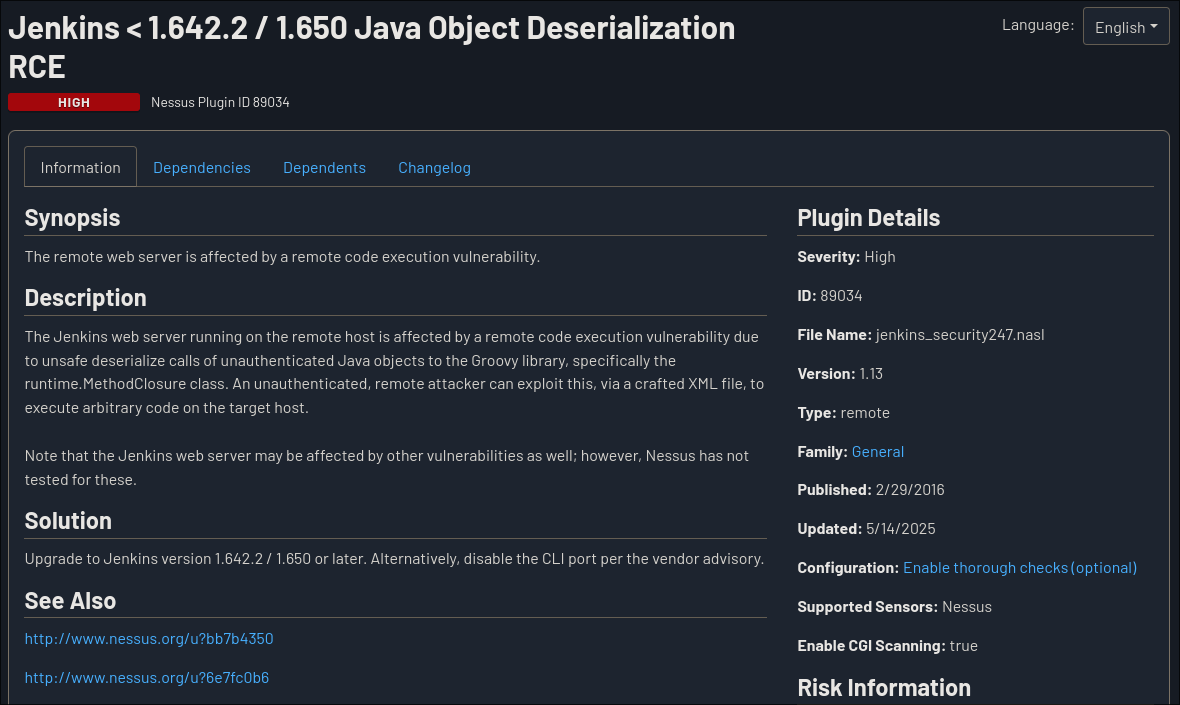The height and width of the screenshot is (705, 1180).
Task: Click the Supported Sensors: Nessus entry
Action: pyautogui.click(x=894, y=606)
